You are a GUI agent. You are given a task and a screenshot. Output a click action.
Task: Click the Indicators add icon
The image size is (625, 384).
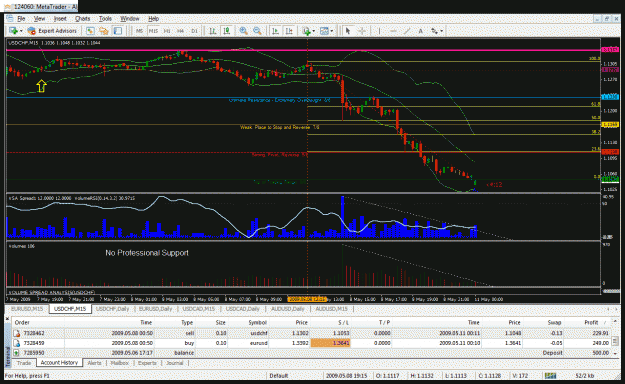pyautogui.click(x=307, y=31)
